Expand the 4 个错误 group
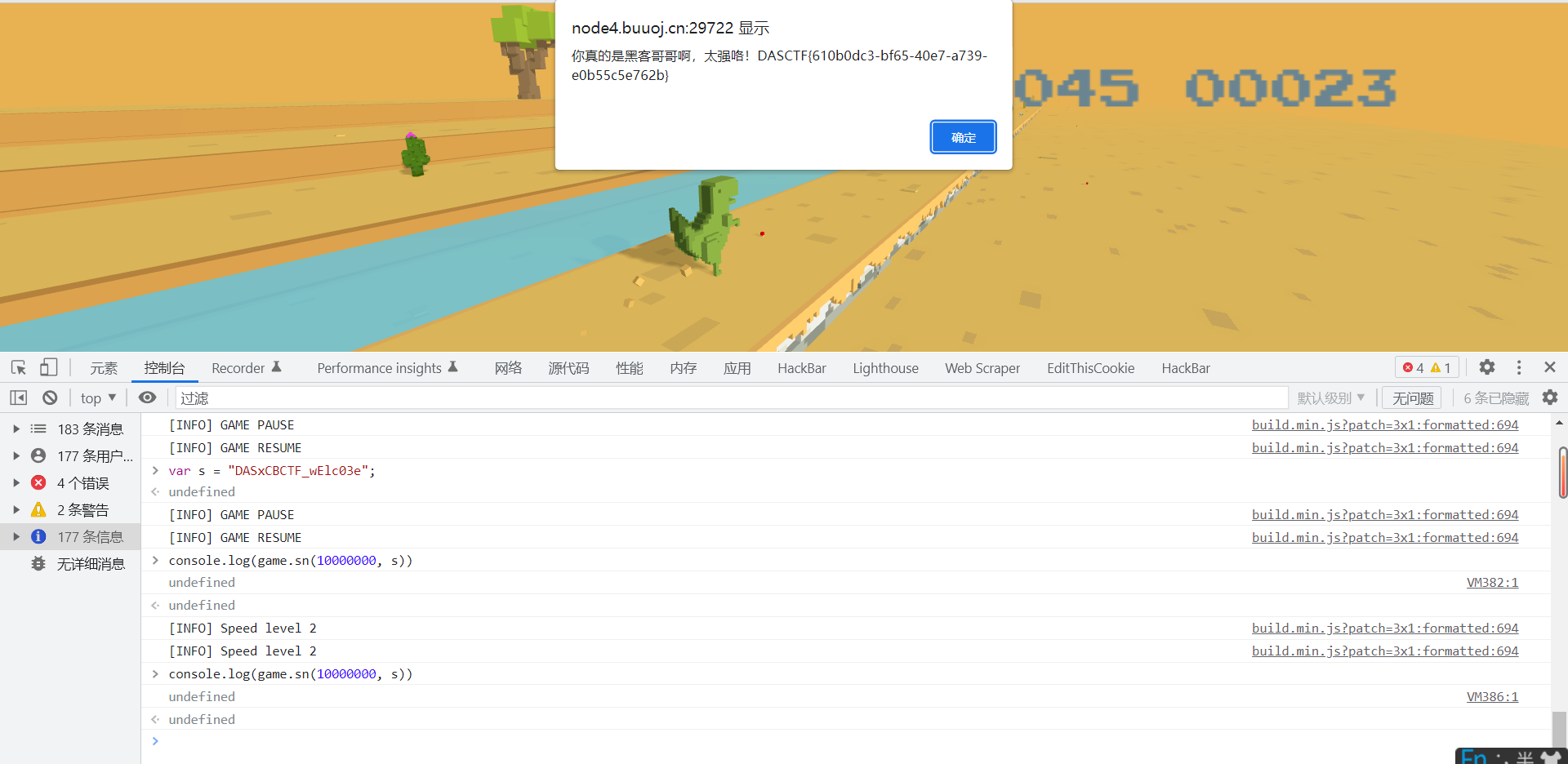This screenshot has width=1568, height=764. (x=16, y=482)
